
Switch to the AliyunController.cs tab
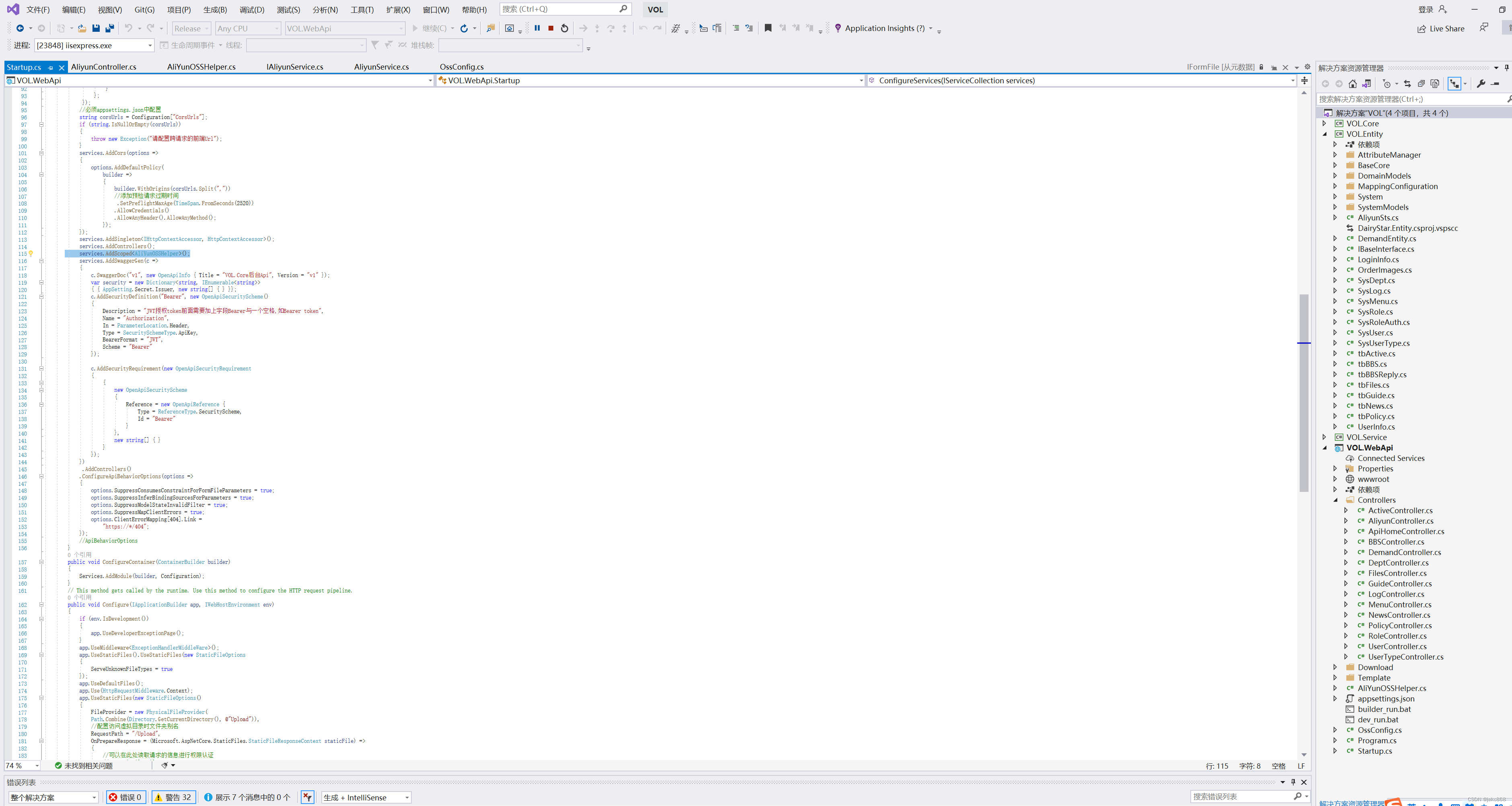pyautogui.click(x=104, y=67)
